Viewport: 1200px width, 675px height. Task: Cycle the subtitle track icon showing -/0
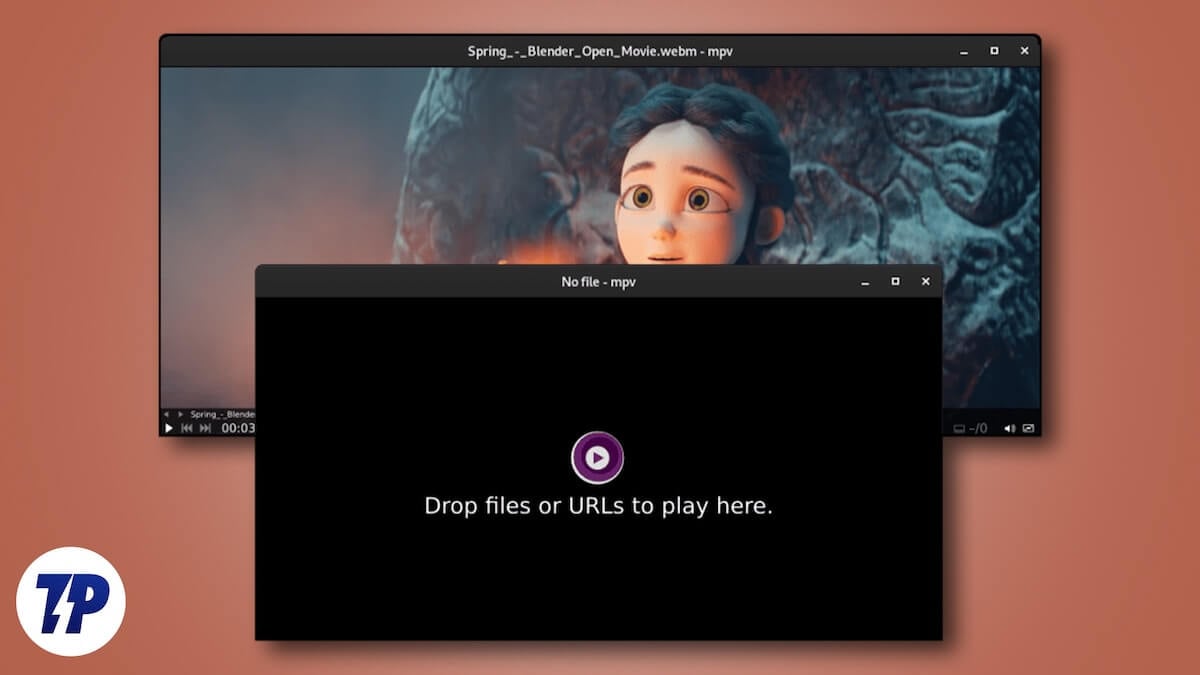pos(970,428)
